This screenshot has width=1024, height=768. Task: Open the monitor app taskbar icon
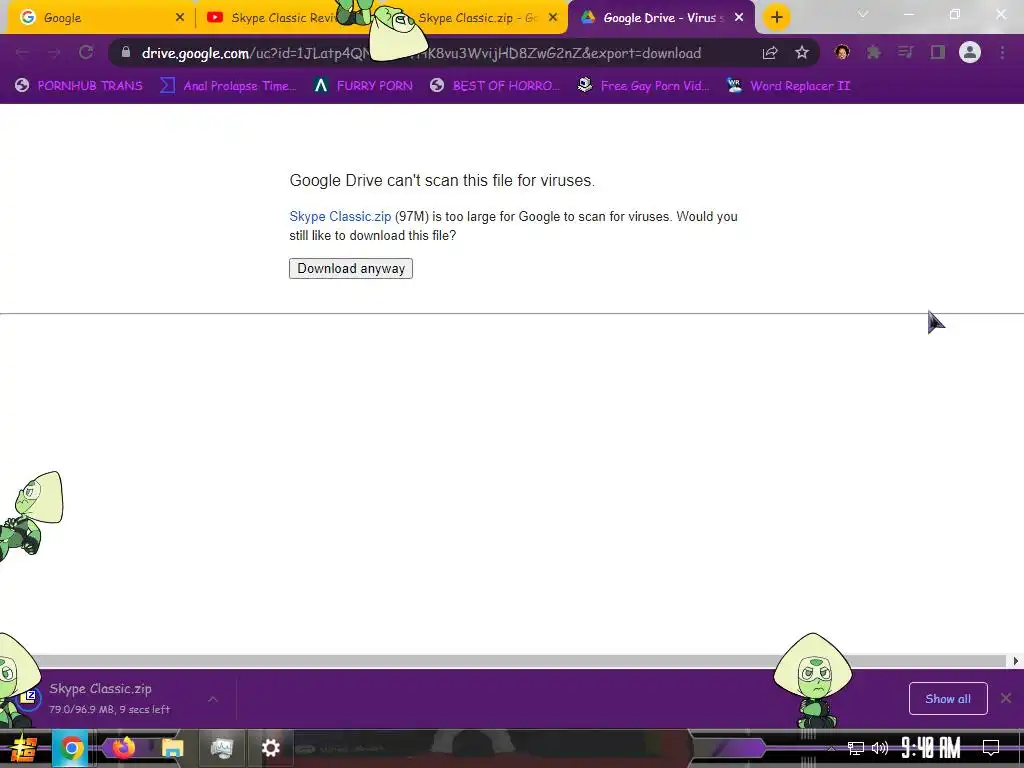(x=221, y=748)
